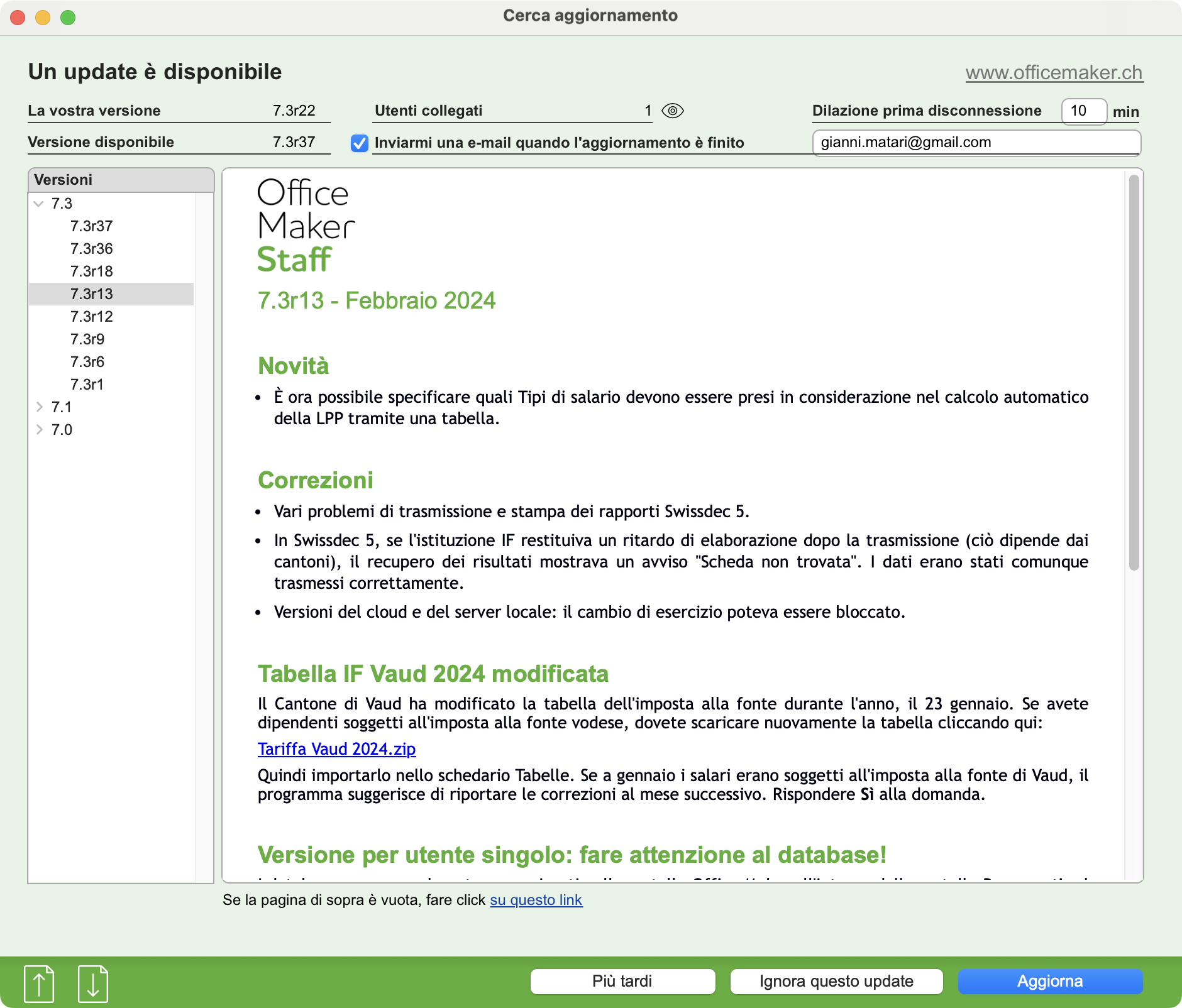Click the Correzioni section heading
The image size is (1182, 1008).
click(316, 480)
